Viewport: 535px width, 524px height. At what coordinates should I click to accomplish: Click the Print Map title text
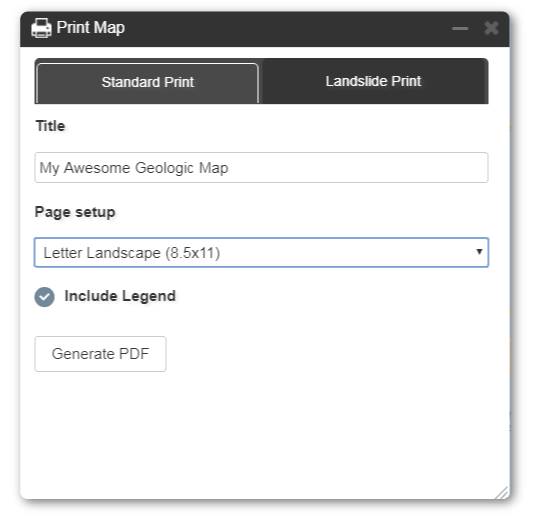coord(91,28)
